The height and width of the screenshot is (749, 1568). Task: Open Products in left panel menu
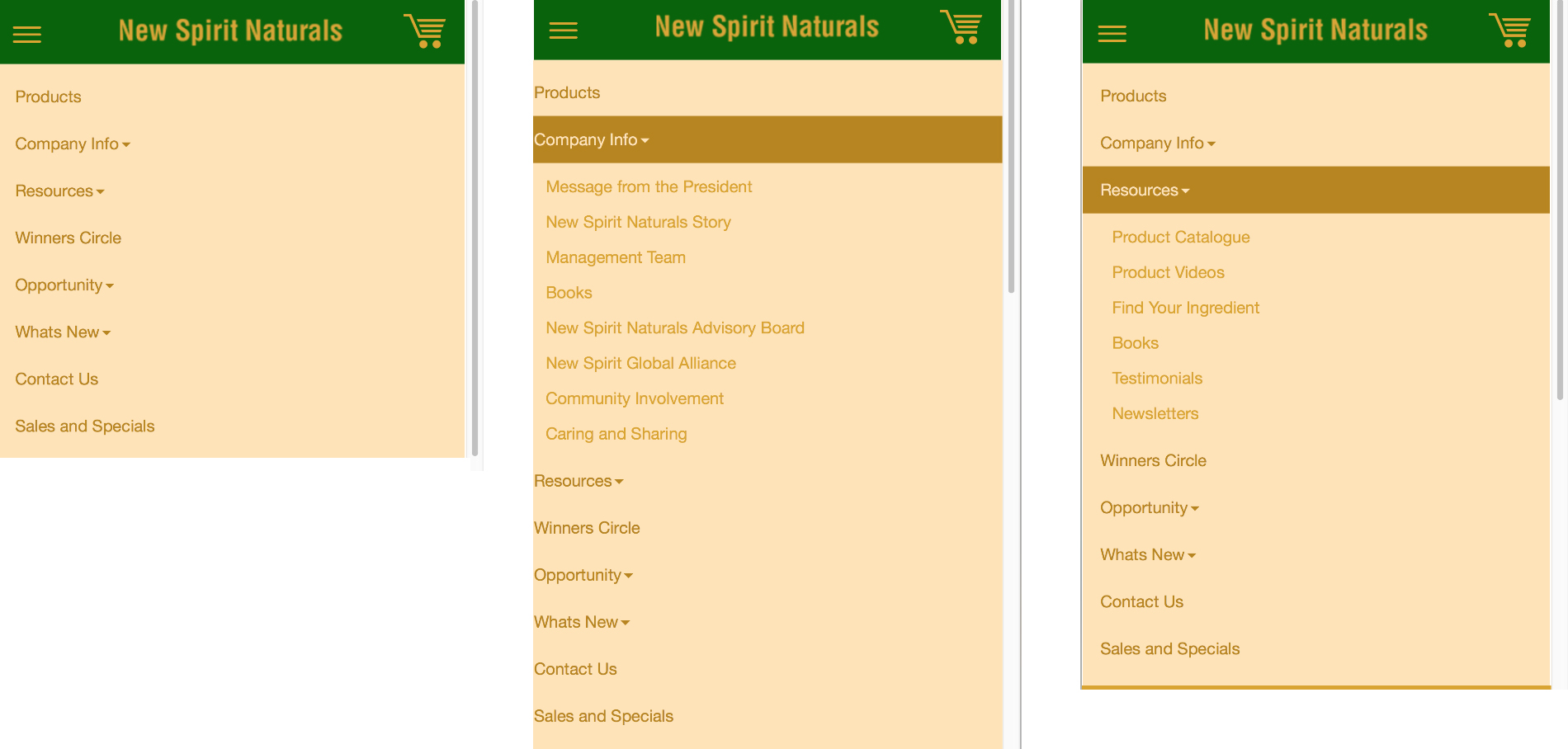(x=48, y=97)
